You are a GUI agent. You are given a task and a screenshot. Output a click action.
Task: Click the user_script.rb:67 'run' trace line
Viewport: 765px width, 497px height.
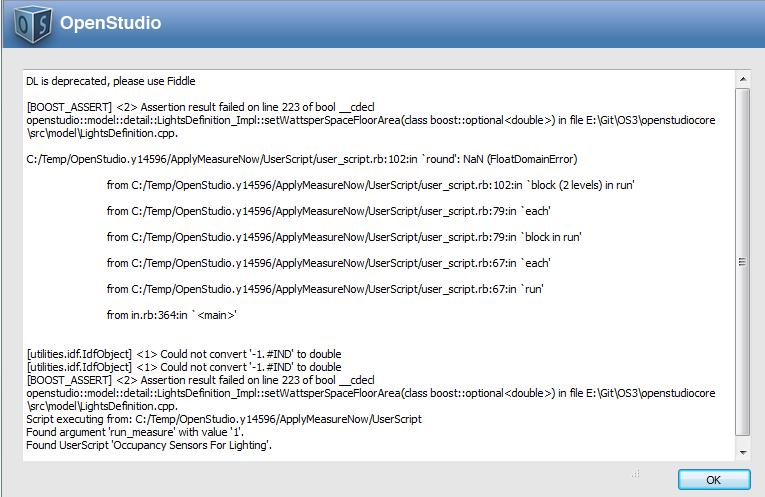pyautogui.click(x=325, y=289)
